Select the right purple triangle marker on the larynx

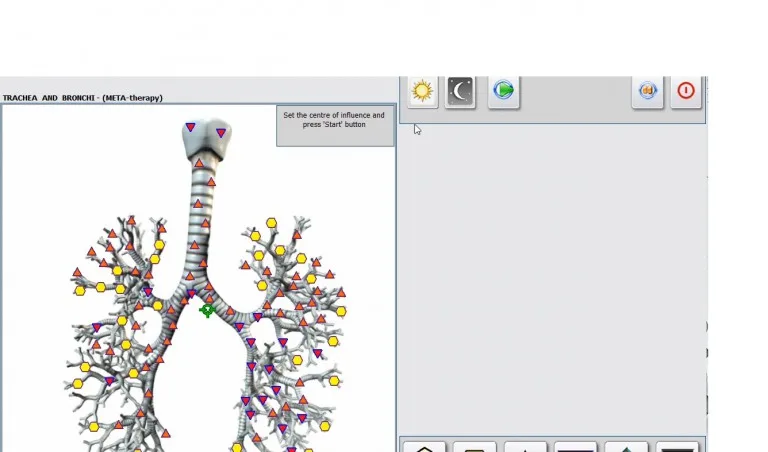[x=221, y=133]
